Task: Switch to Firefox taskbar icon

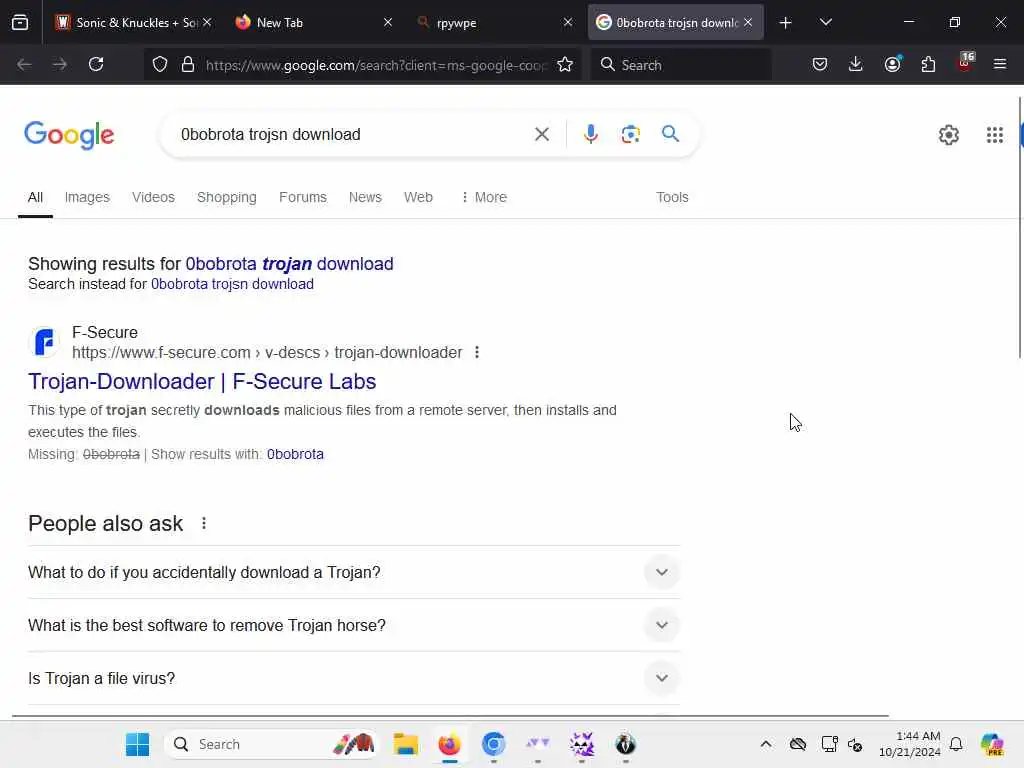Action: tap(449, 744)
